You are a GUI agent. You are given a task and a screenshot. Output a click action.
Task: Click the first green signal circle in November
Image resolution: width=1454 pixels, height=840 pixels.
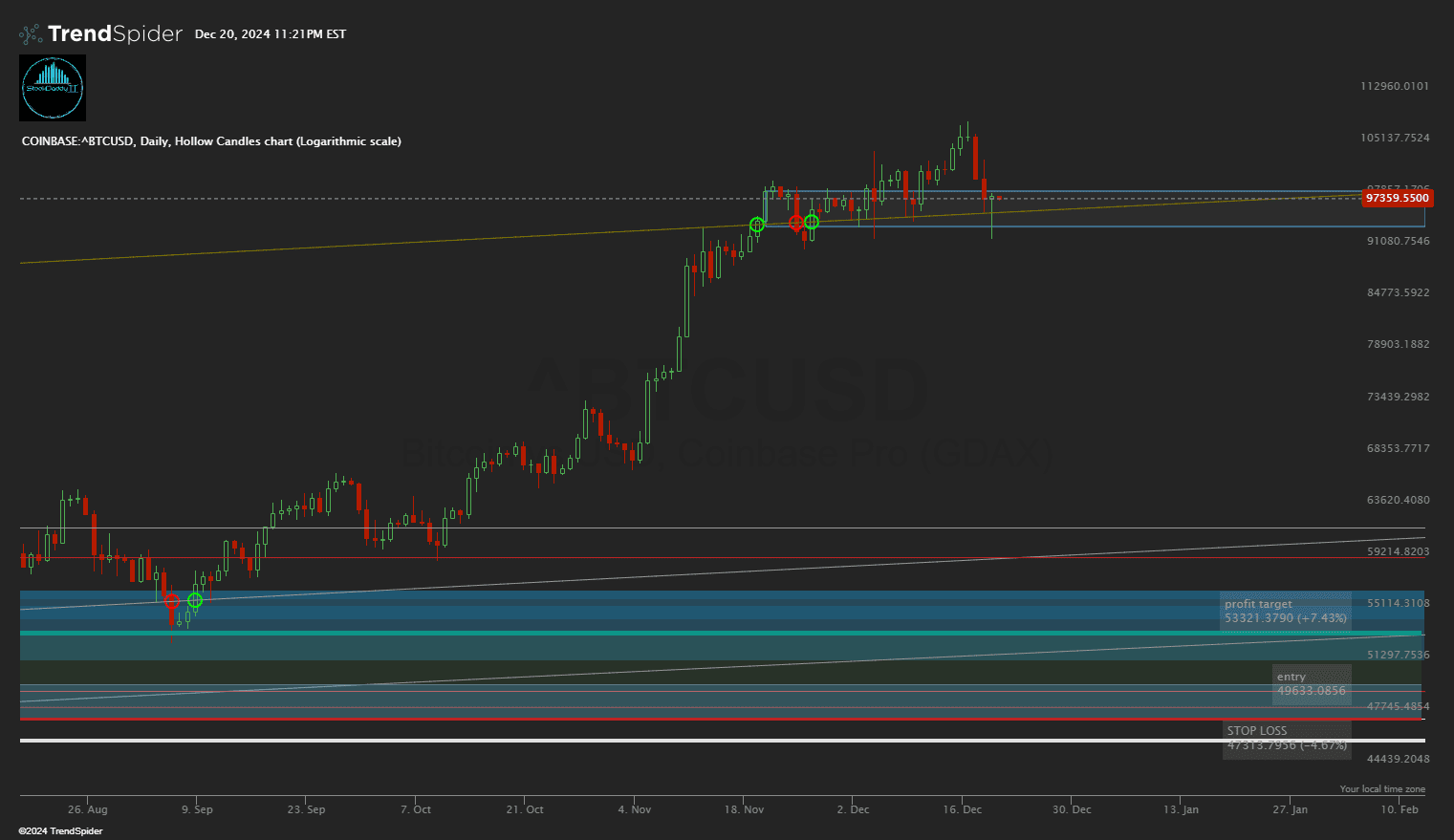pos(757,225)
